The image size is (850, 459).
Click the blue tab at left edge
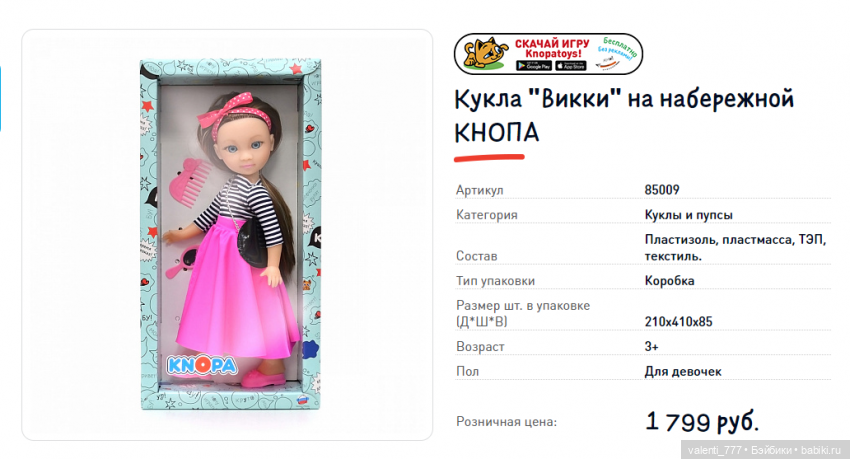pyautogui.click(x=1, y=99)
